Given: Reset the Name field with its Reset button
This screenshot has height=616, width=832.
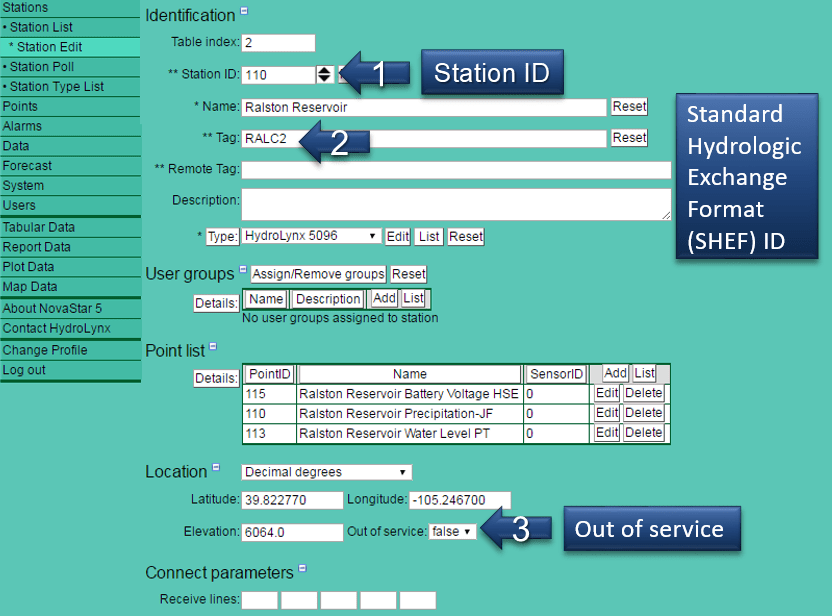Looking at the screenshot, I should click(629, 106).
